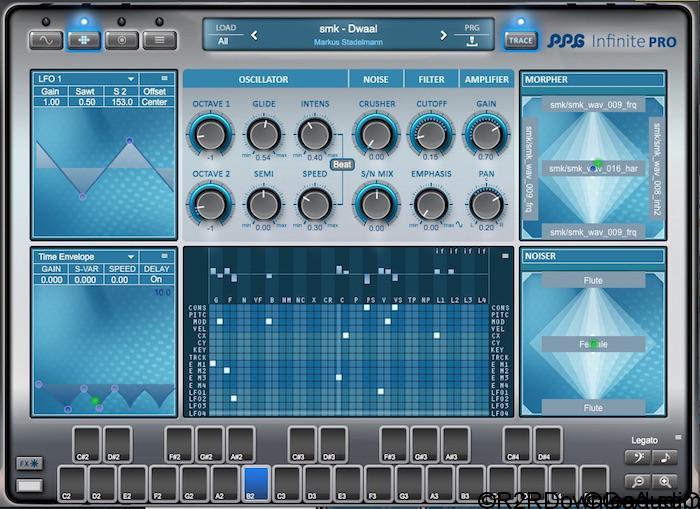Click the LFO Gain value 1.00

click(51, 102)
